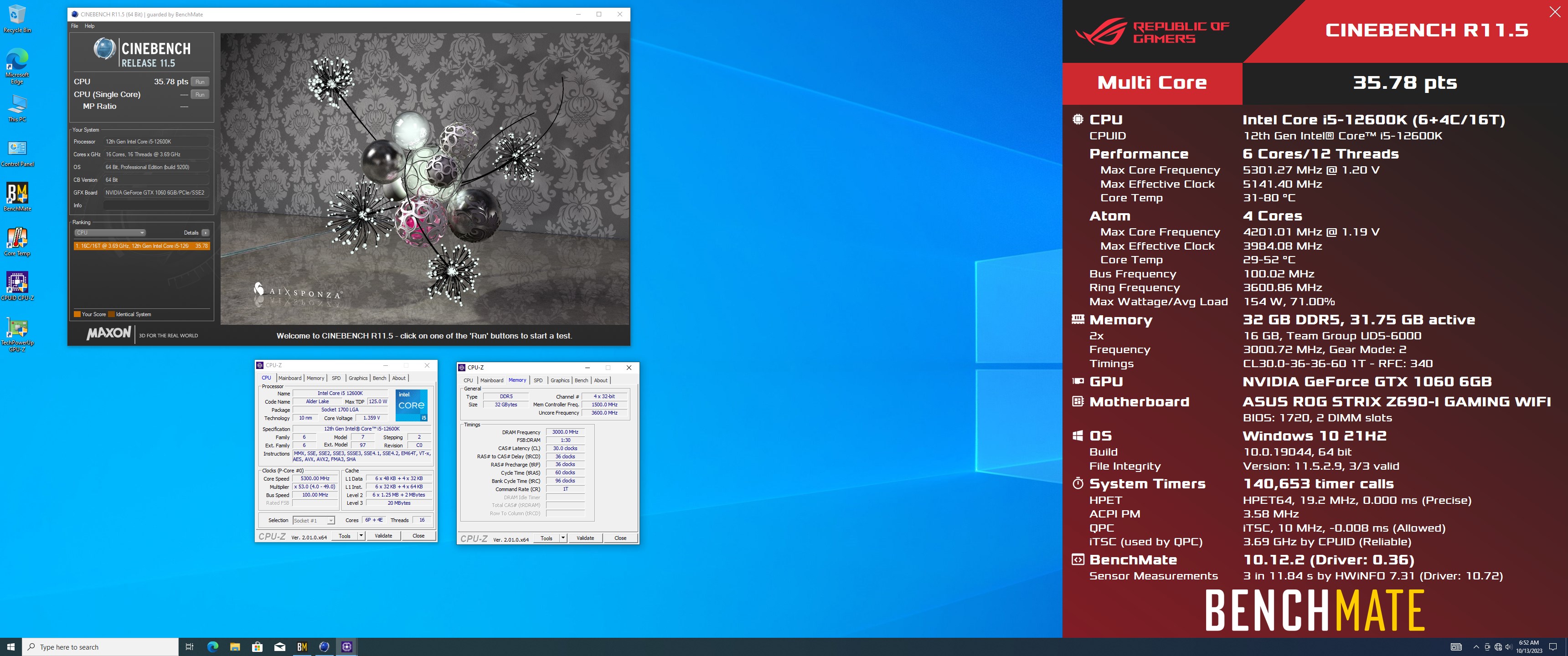
Task: Select the 35.78 ranking entry in Cinebench
Action: pyautogui.click(x=142, y=246)
